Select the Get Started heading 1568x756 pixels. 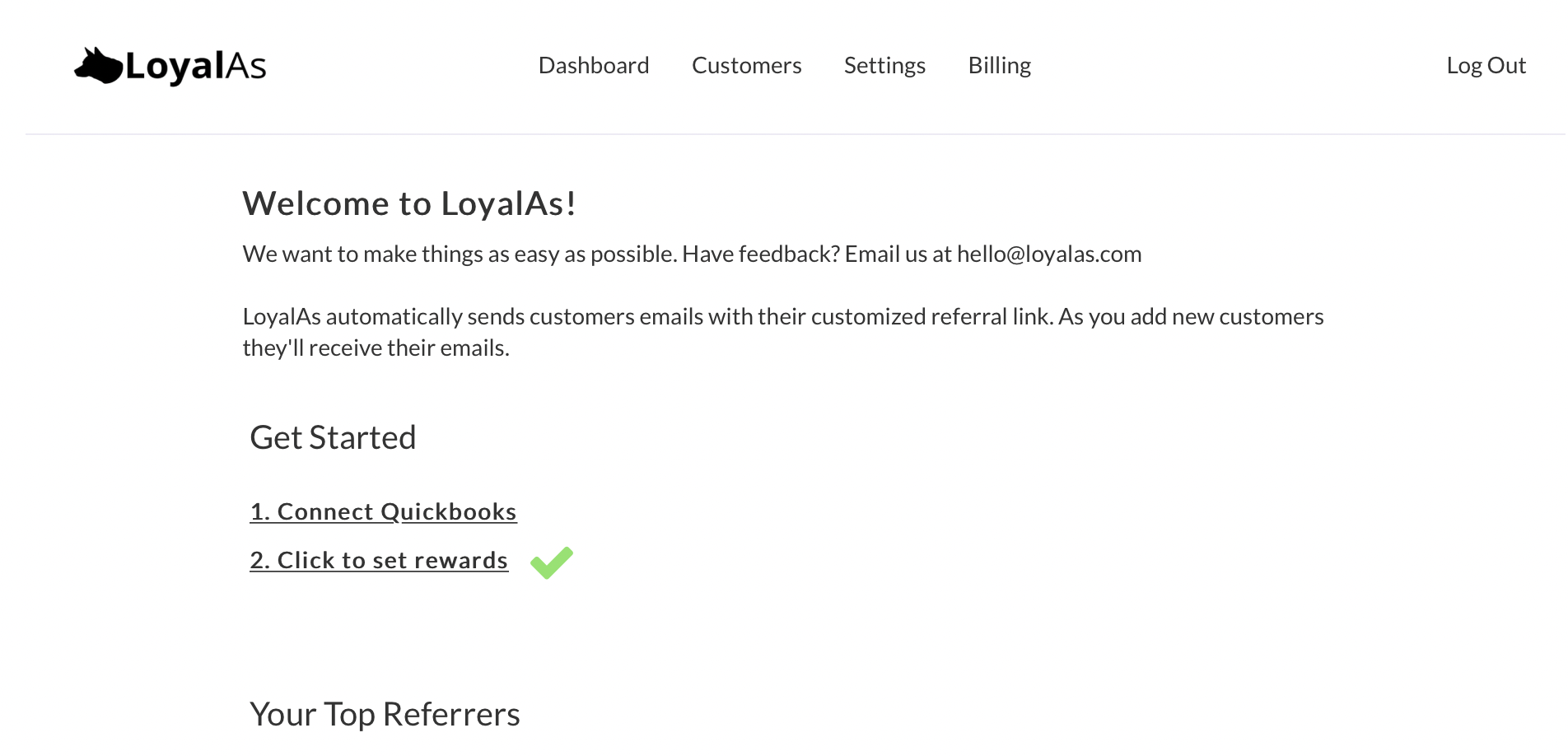pos(333,437)
